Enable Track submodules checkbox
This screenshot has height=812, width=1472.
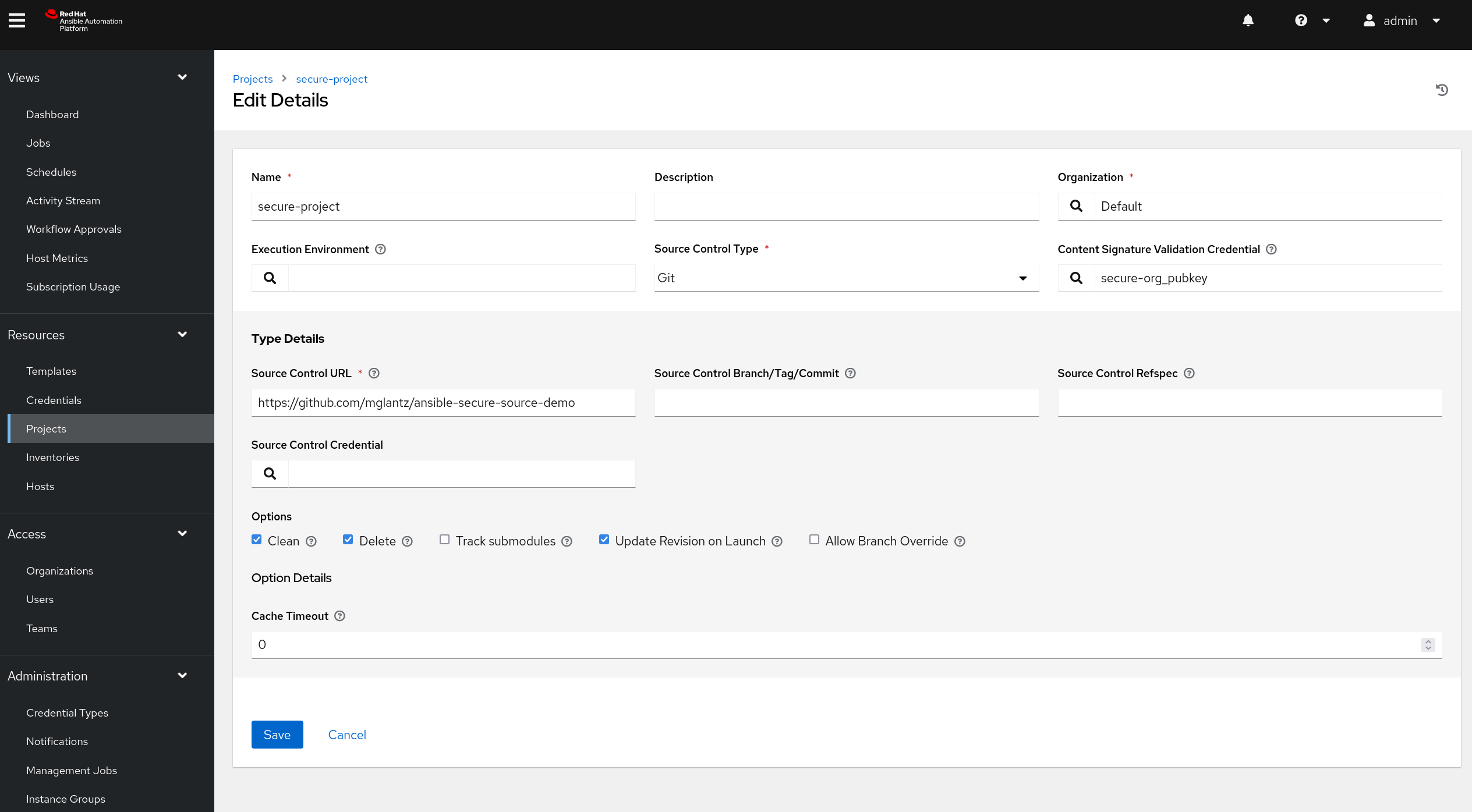point(445,540)
